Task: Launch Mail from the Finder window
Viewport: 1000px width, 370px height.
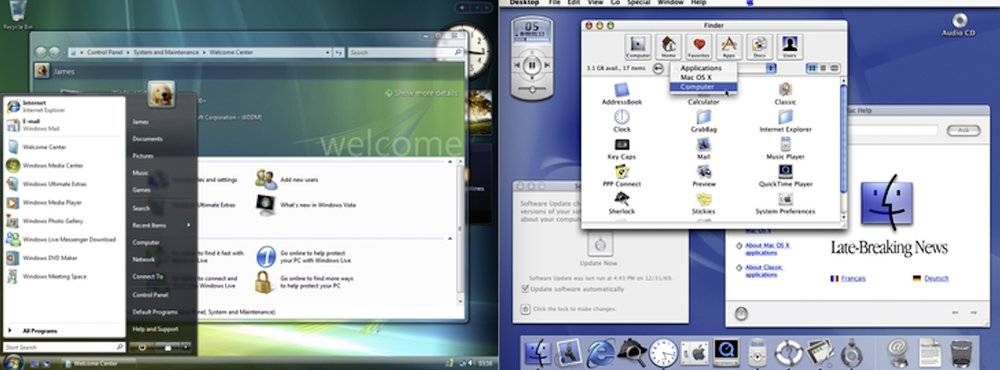Action: [703, 149]
